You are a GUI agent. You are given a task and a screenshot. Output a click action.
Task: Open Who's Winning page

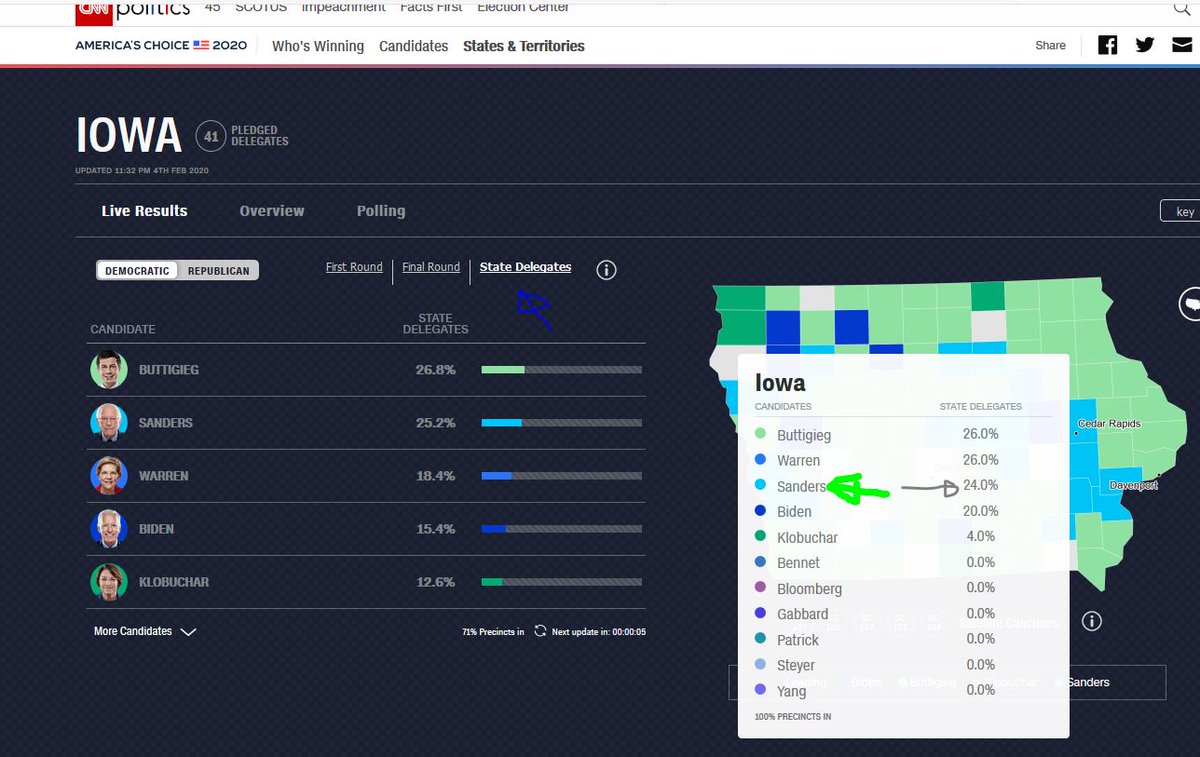318,46
